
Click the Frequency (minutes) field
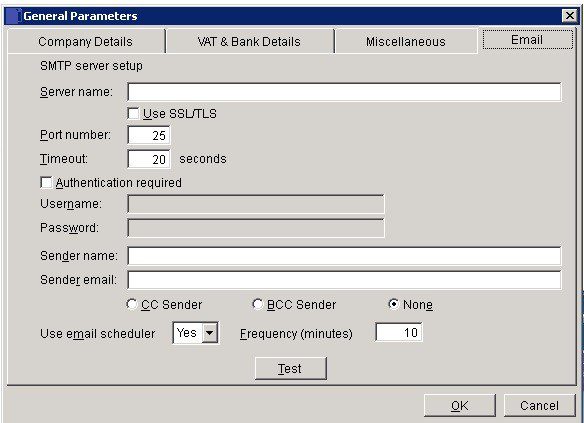click(x=399, y=332)
